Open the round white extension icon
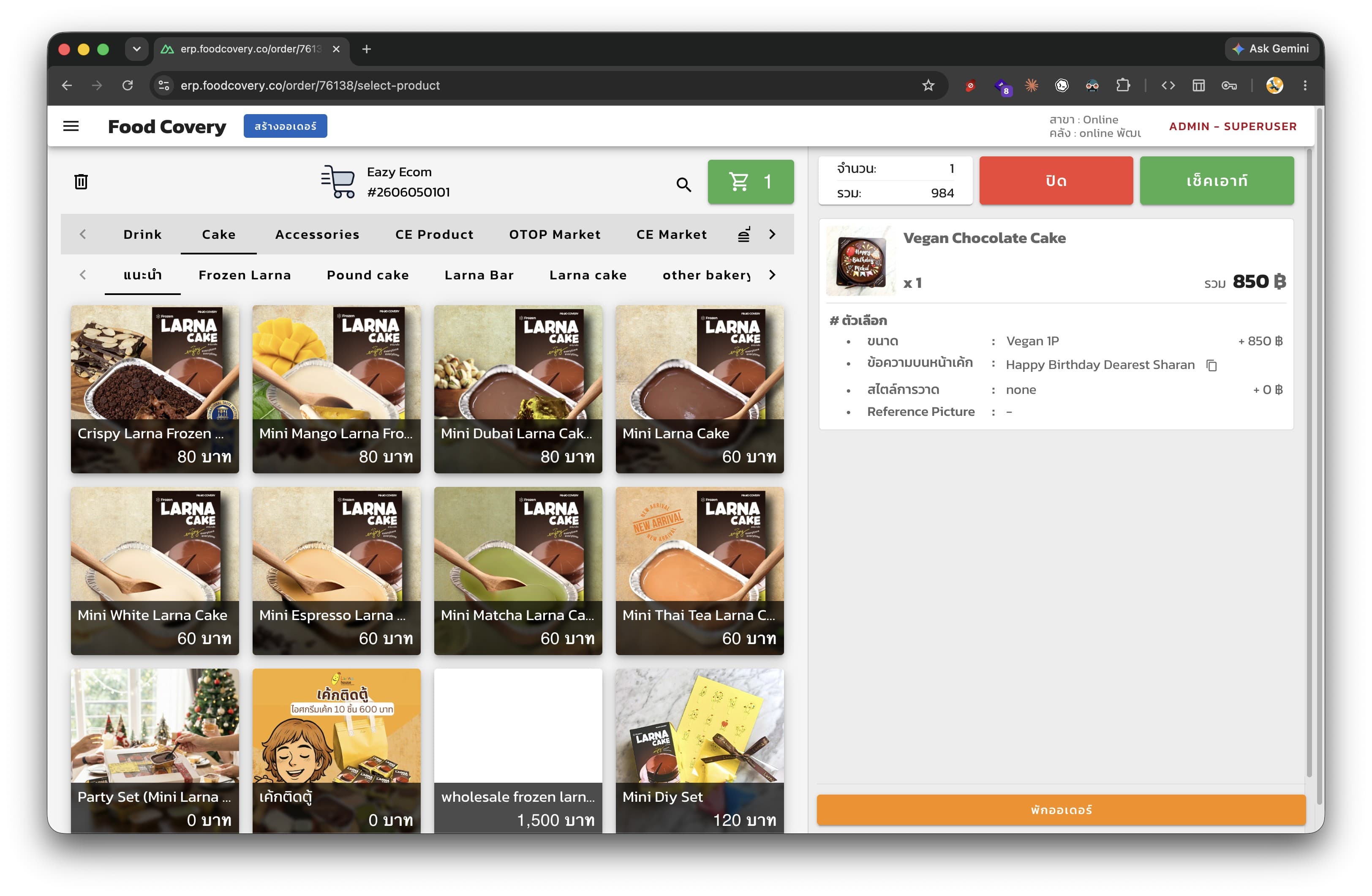1372x896 pixels. 1062,85
